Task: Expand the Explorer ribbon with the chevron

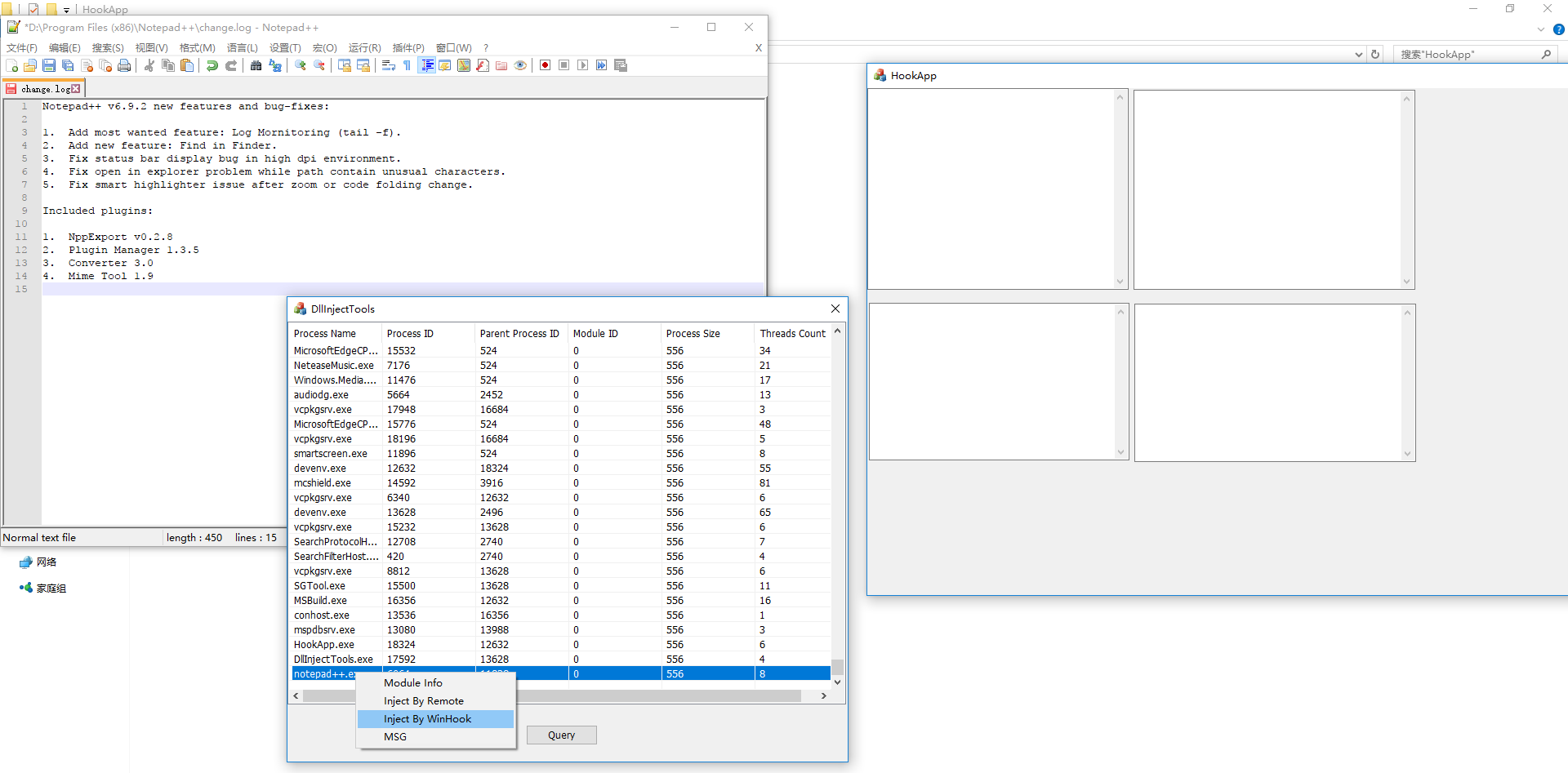Action: coord(1541,29)
